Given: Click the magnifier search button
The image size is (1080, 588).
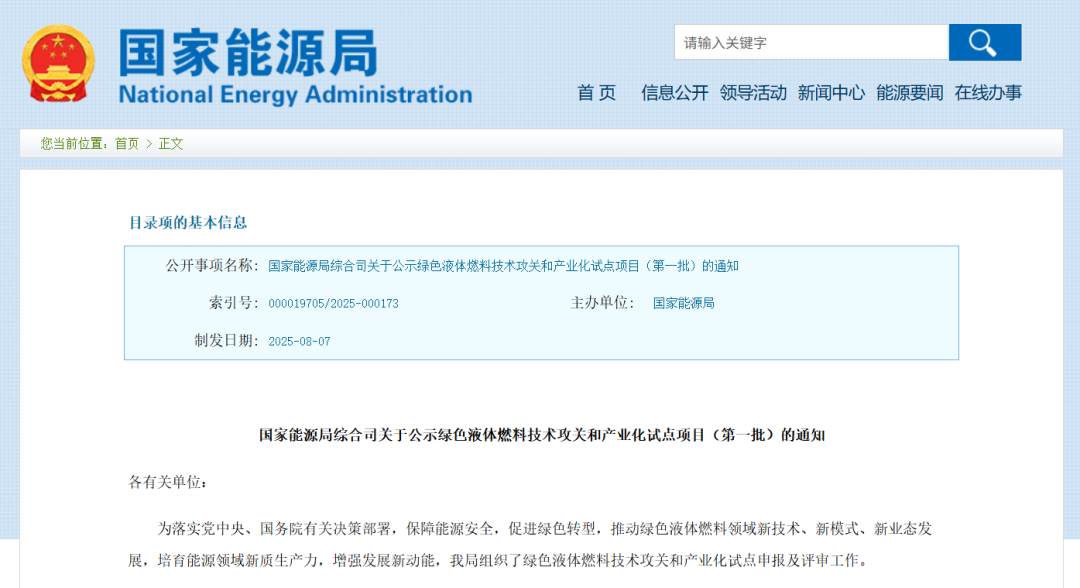Looking at the screenshot, I should [984, 43].
